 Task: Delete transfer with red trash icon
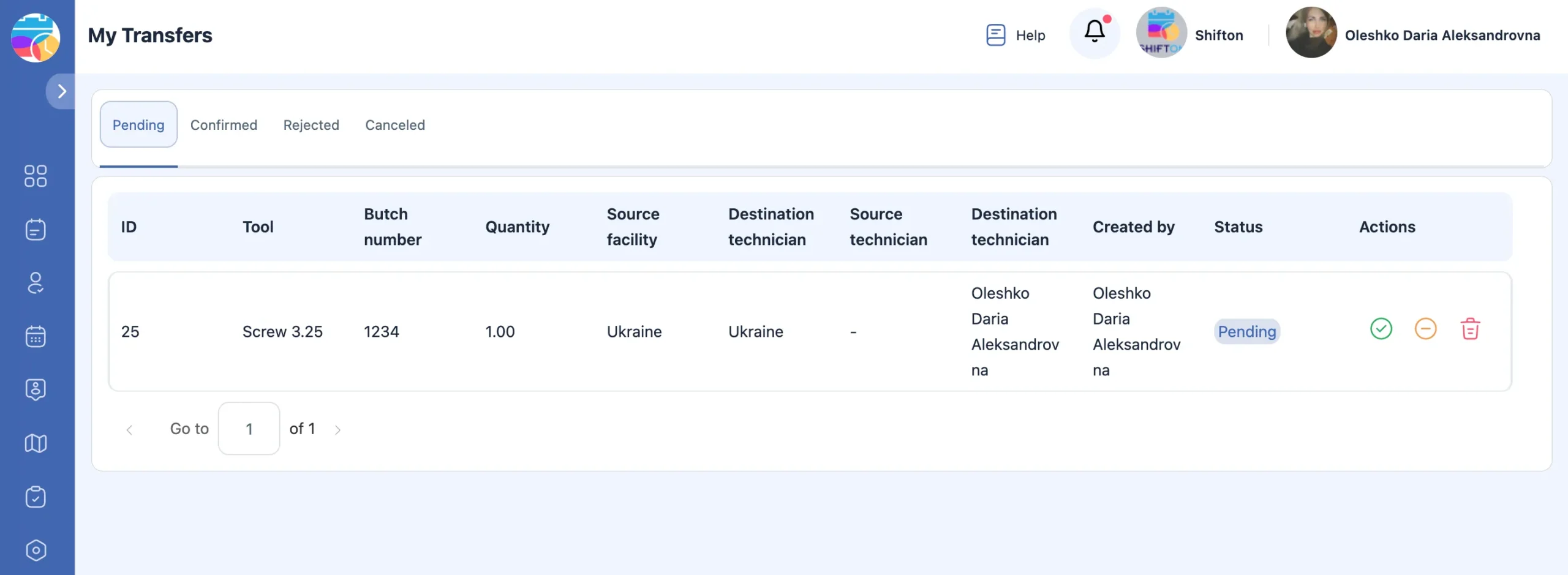(x=1470, y=329)
